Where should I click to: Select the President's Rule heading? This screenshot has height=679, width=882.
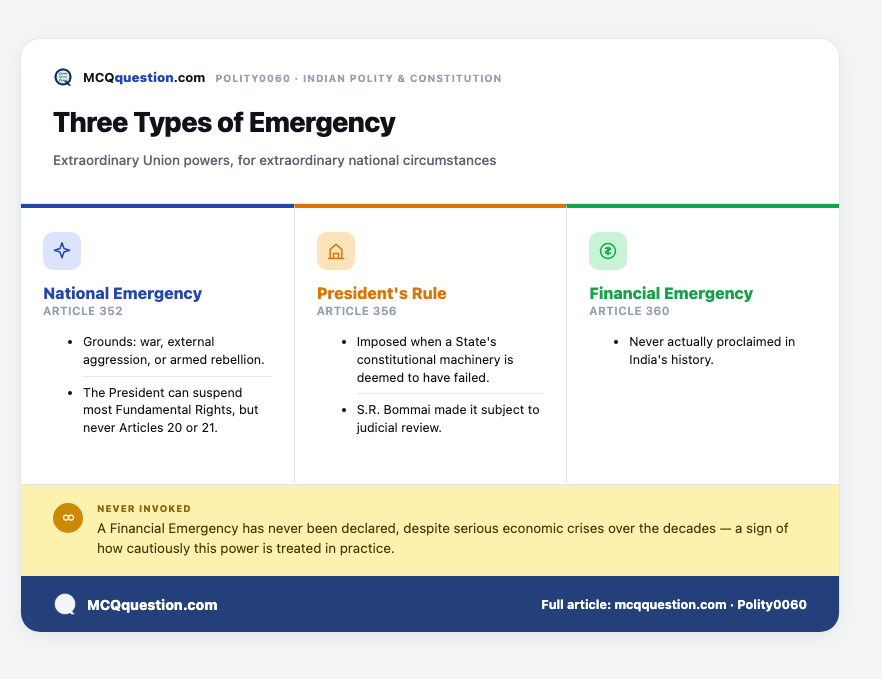[381, 293]
